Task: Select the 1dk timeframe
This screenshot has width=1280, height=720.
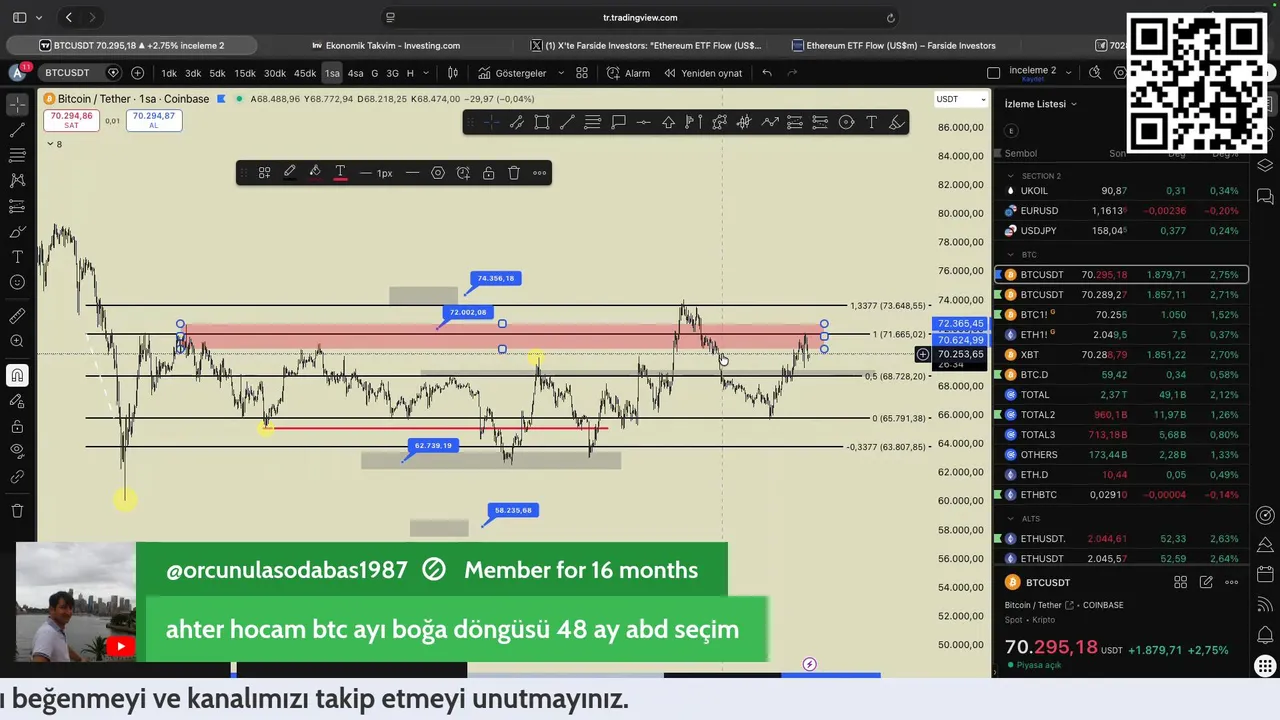Action: [x=169, y=73]
